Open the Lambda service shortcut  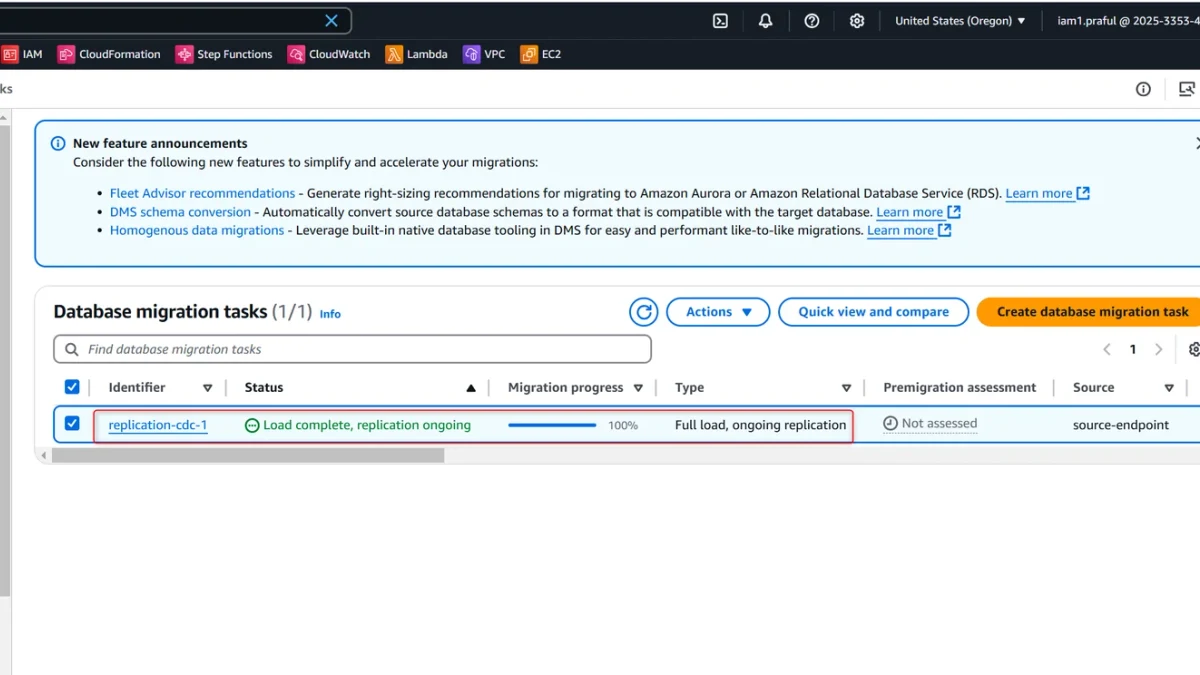coord(417,54)
